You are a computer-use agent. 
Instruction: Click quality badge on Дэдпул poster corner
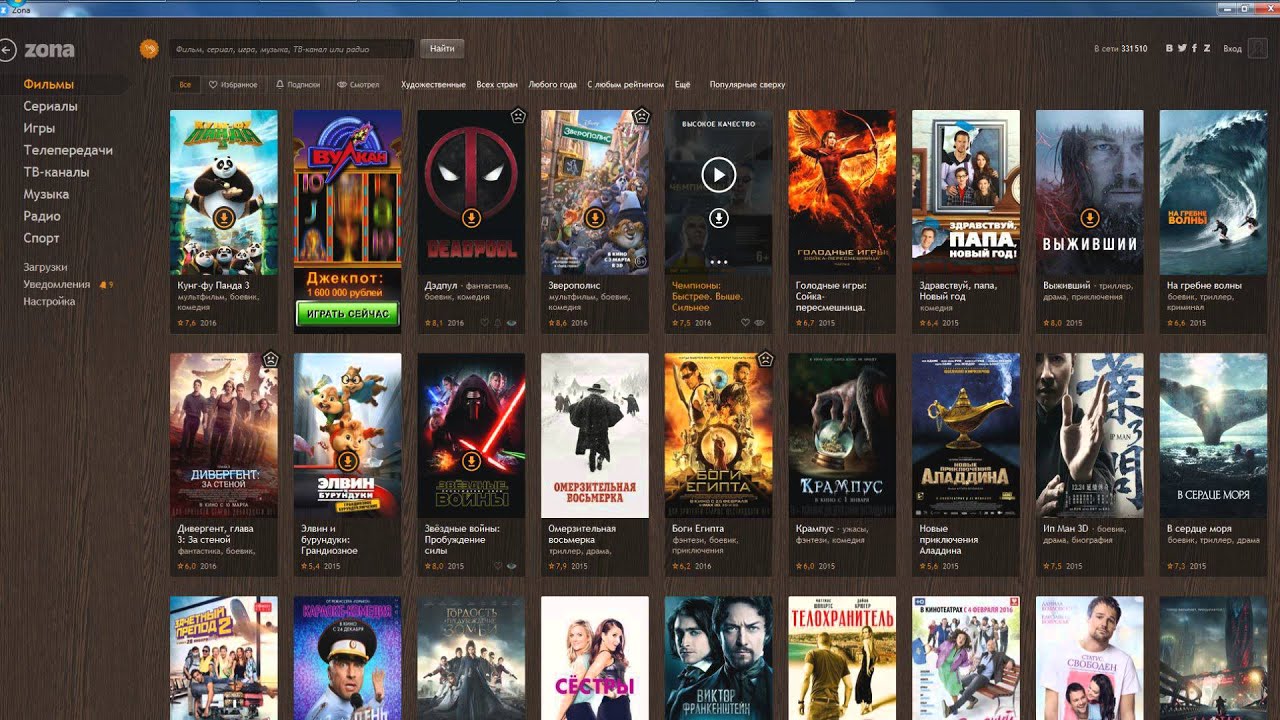pyautogui.click(x=518, y=116)
